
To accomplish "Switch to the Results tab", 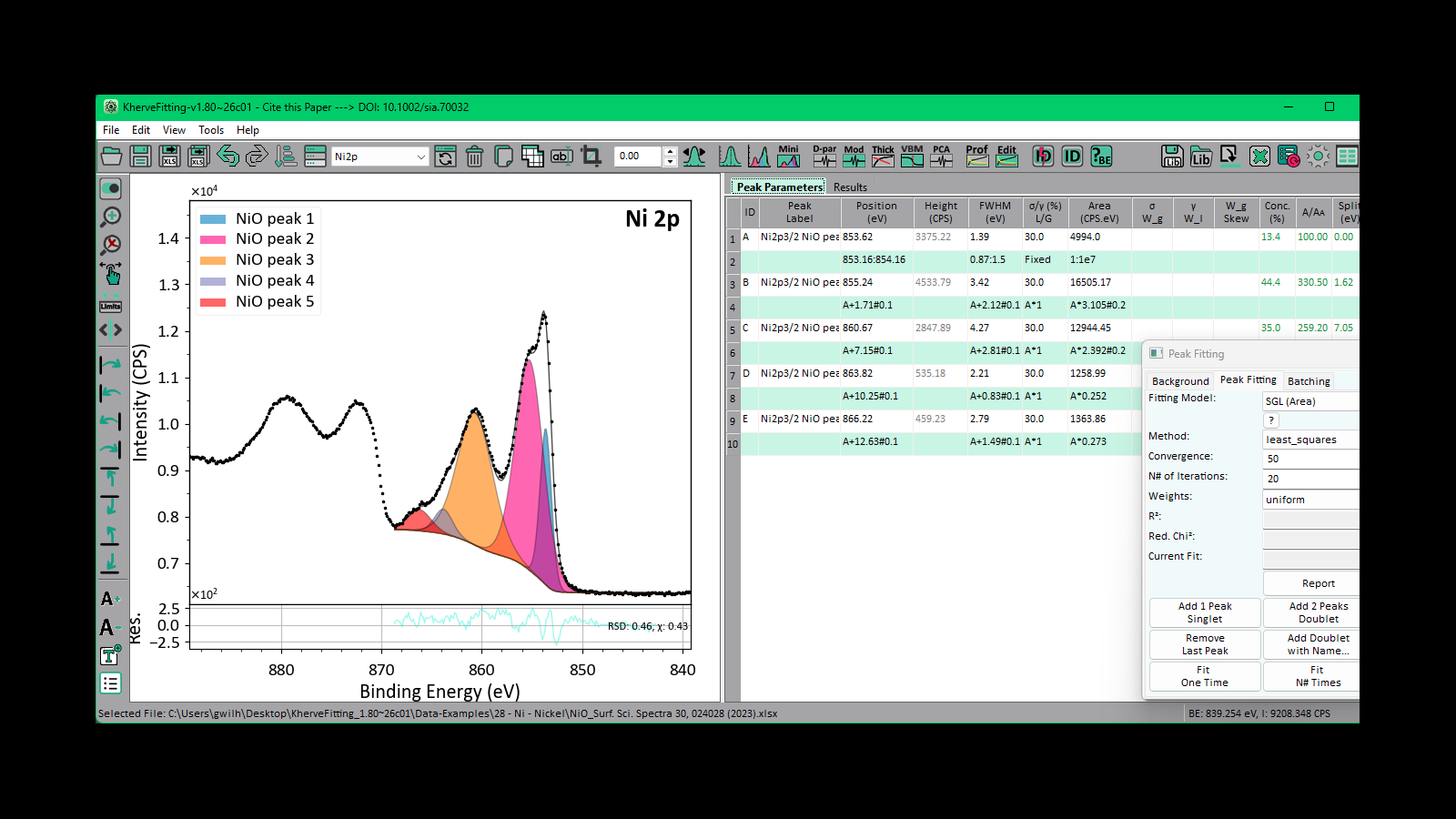I will [x=850, y=187].
